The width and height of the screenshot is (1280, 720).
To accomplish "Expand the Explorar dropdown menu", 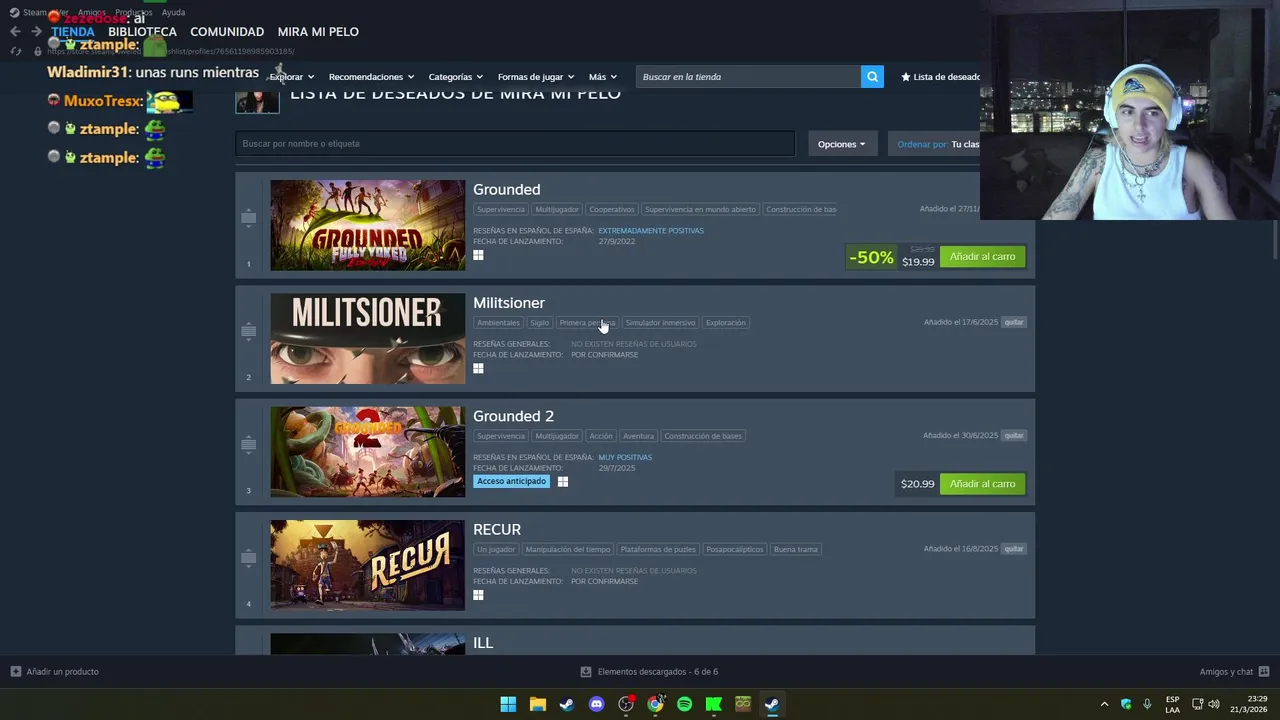I will click(x=292, y=77).
